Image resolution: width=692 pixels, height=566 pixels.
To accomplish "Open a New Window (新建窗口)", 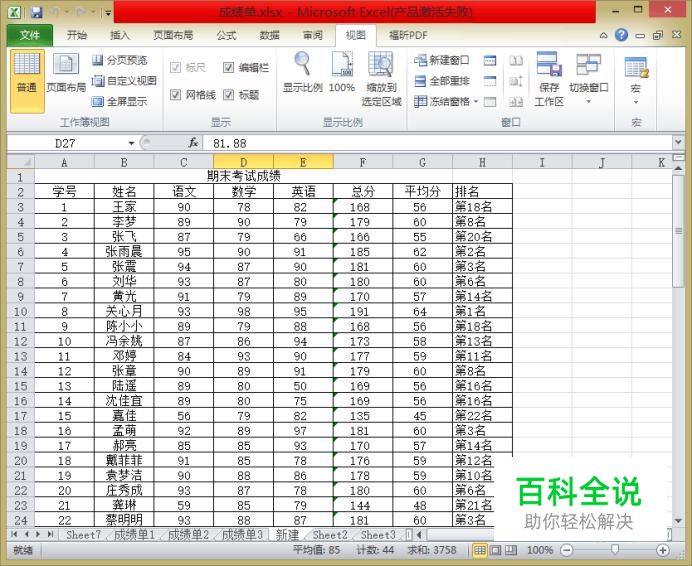I will [441, 60].
